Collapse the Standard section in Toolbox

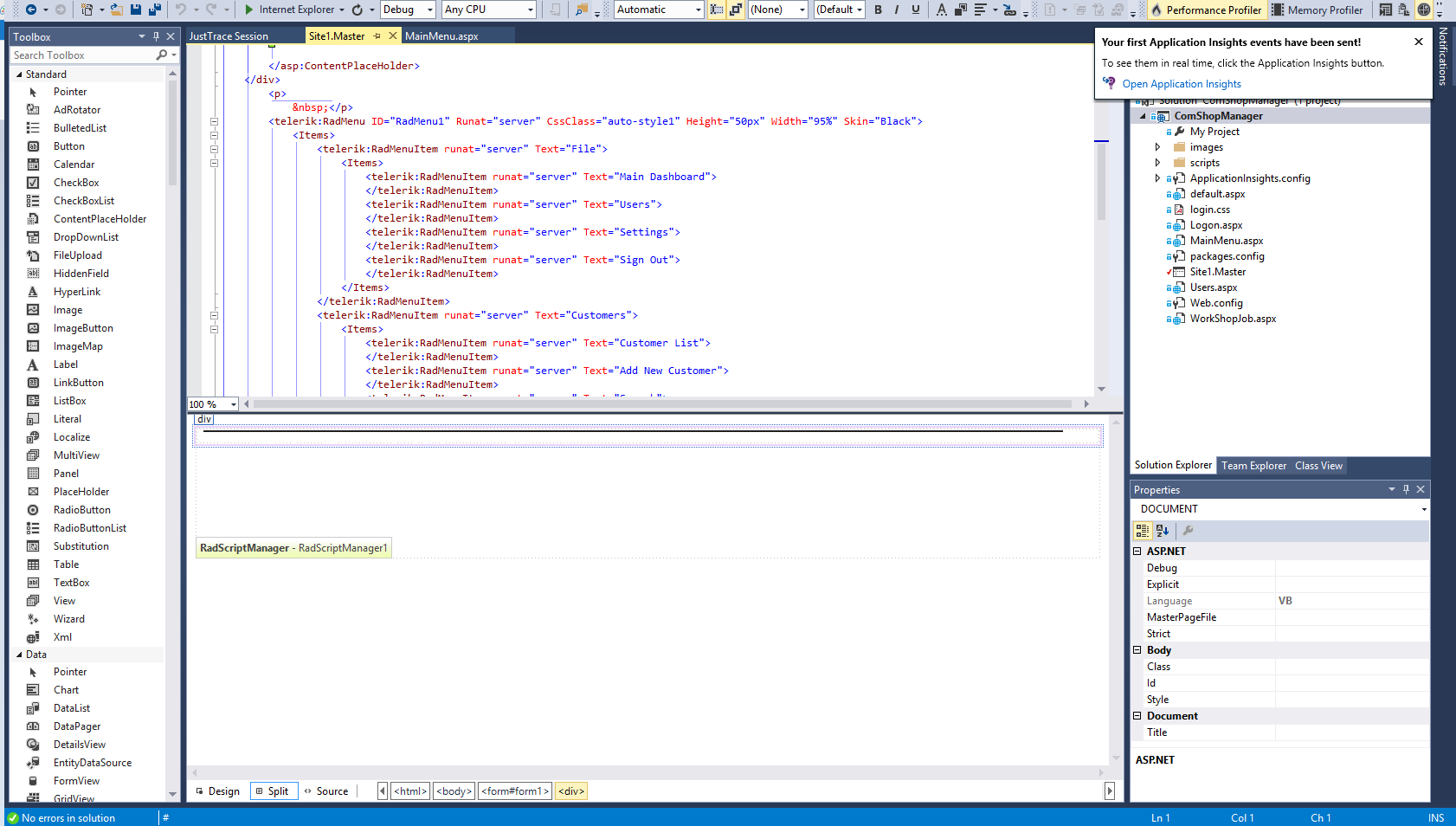(19, 74)
